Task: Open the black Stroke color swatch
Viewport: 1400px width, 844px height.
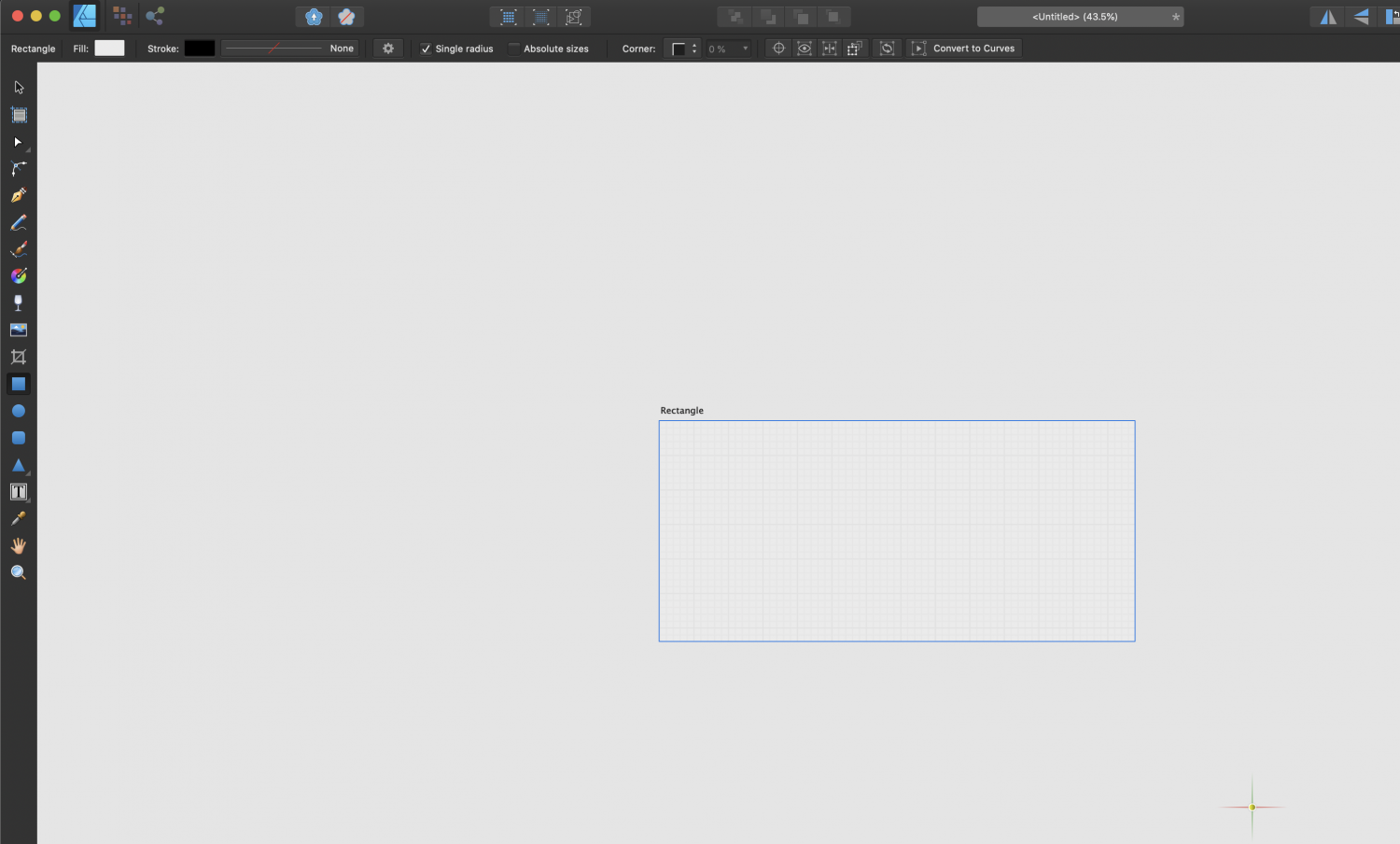Action: coord(199,49)
